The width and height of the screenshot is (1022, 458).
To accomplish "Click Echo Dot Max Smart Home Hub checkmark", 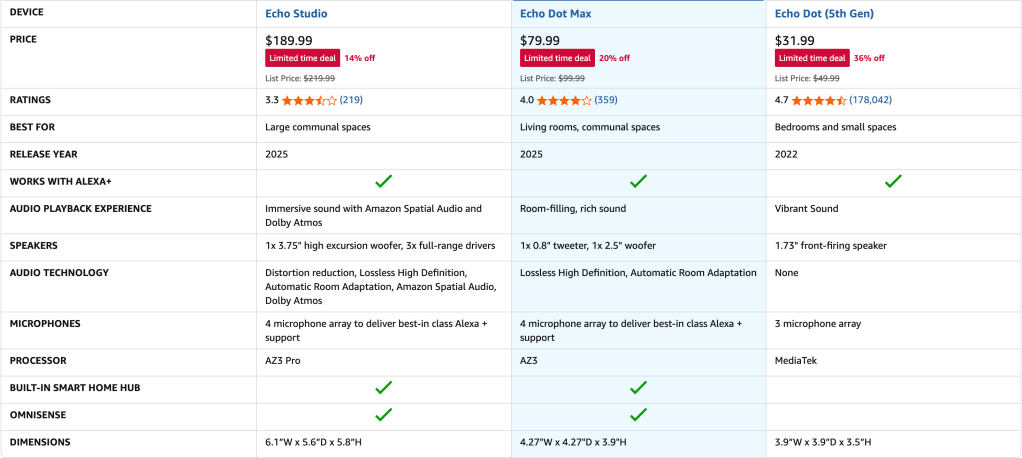I will point(638,388).
